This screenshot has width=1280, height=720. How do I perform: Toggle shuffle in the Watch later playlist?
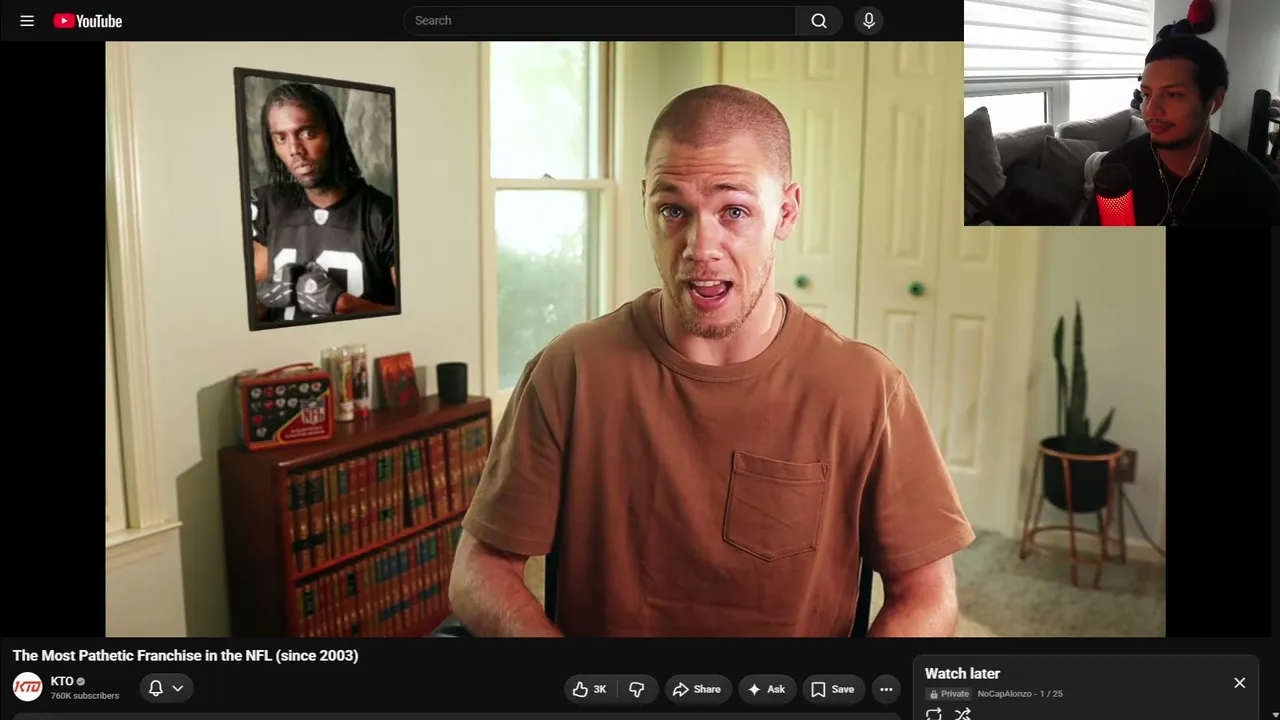962,714
